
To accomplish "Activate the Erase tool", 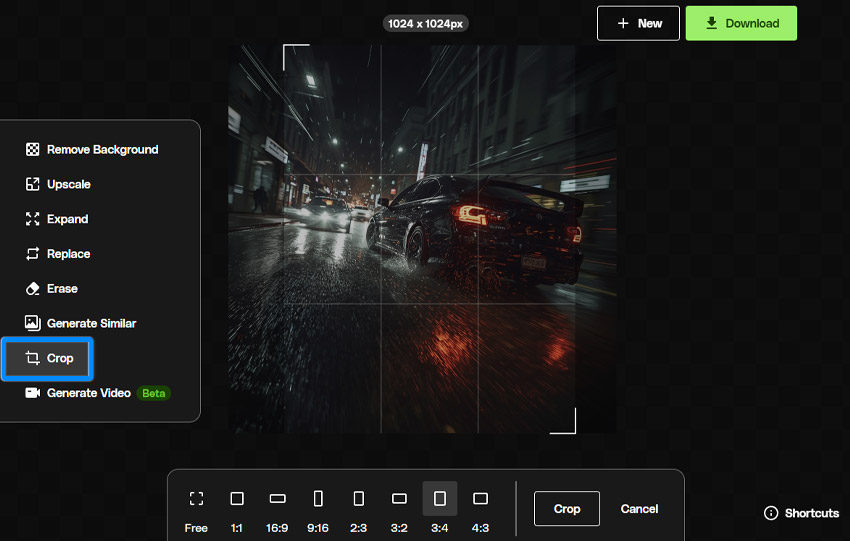I will pos(51,288).
